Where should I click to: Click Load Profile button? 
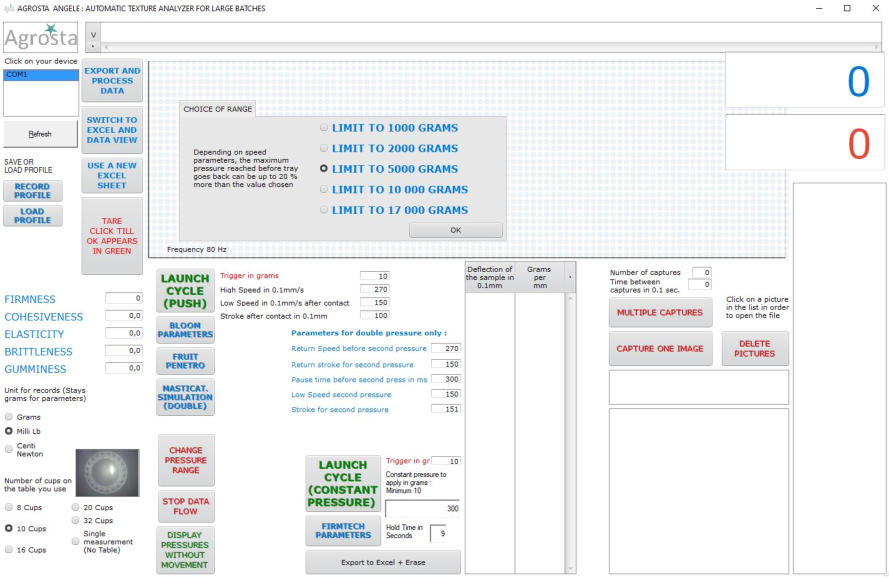33,216
